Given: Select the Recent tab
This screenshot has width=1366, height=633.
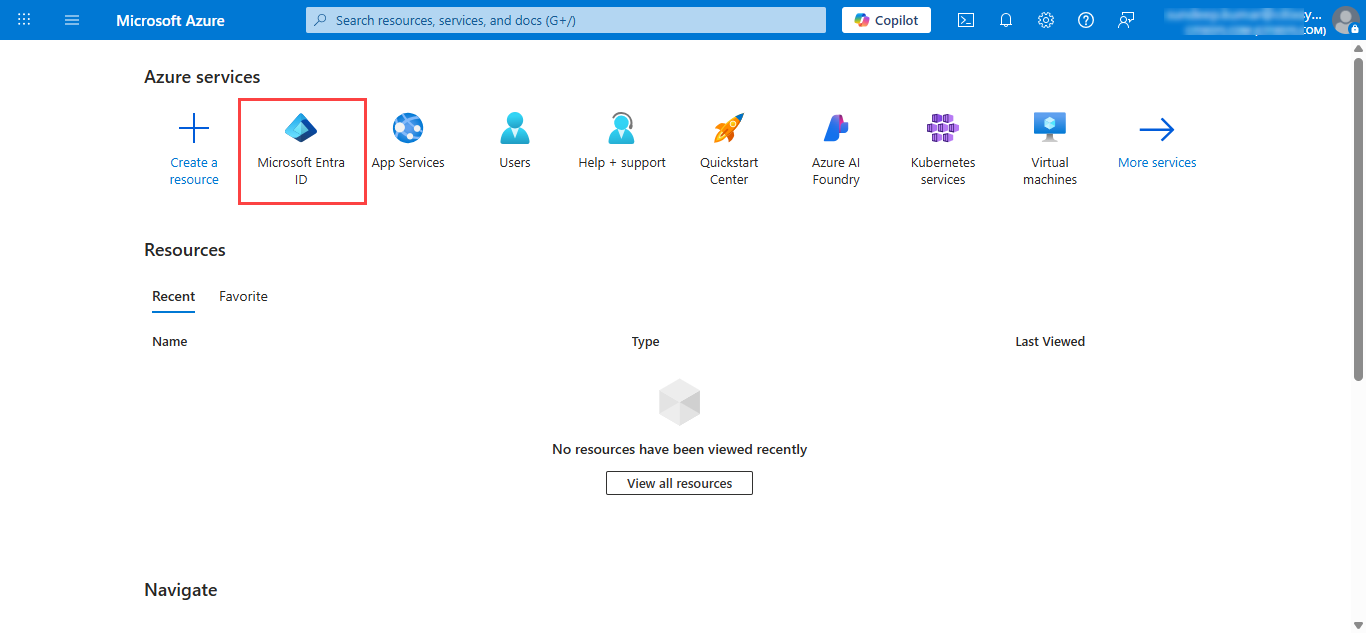Looking at the screenshot, I should point(173,296).
